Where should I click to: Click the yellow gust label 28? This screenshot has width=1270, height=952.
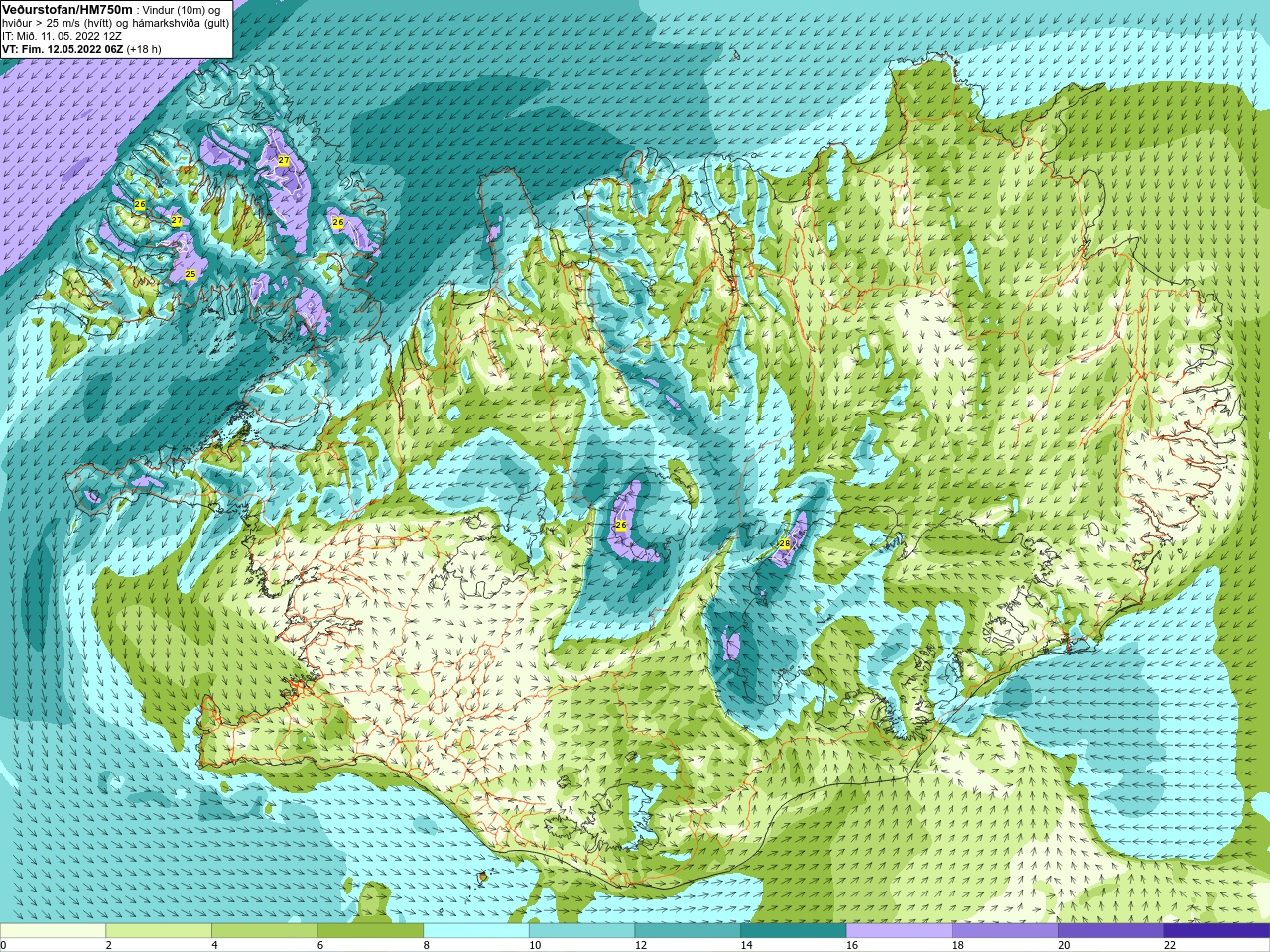pyautogui.click(x=785, y=543)
